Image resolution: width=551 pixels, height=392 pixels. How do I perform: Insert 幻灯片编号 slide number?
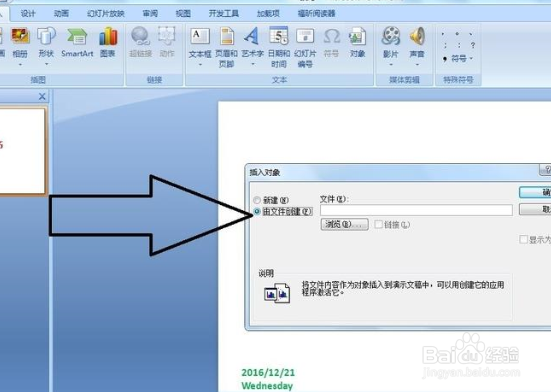click(x=305, y=47)
